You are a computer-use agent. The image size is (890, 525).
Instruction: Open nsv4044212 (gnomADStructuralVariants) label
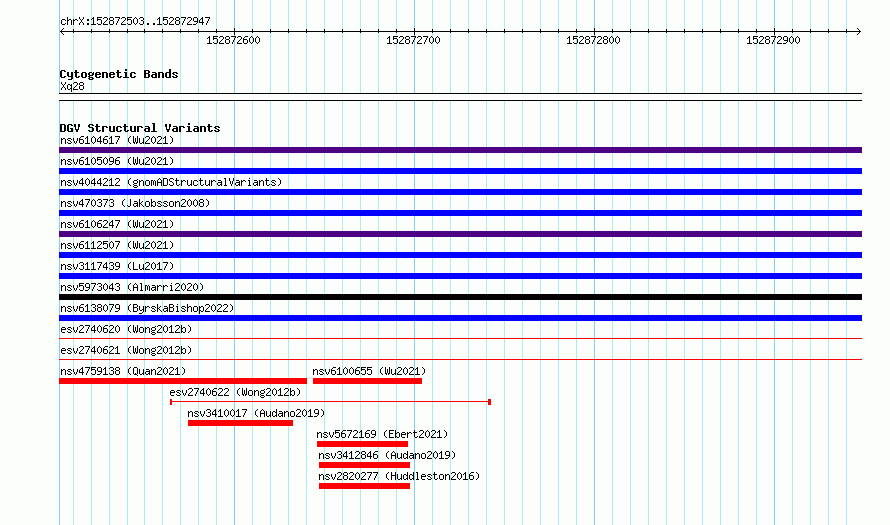171,182
